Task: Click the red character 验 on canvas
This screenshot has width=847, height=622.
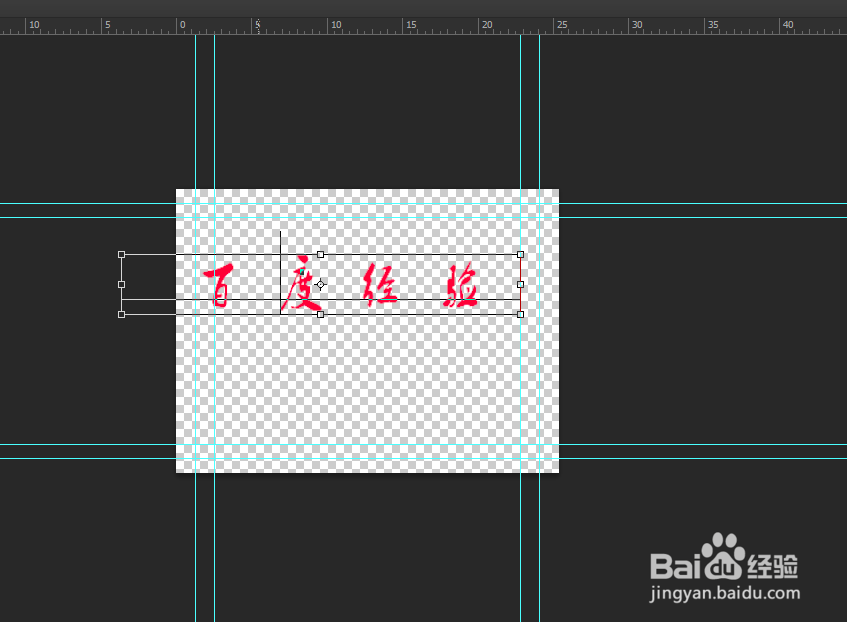Action: pyautogui.click(x=460, y=285)
